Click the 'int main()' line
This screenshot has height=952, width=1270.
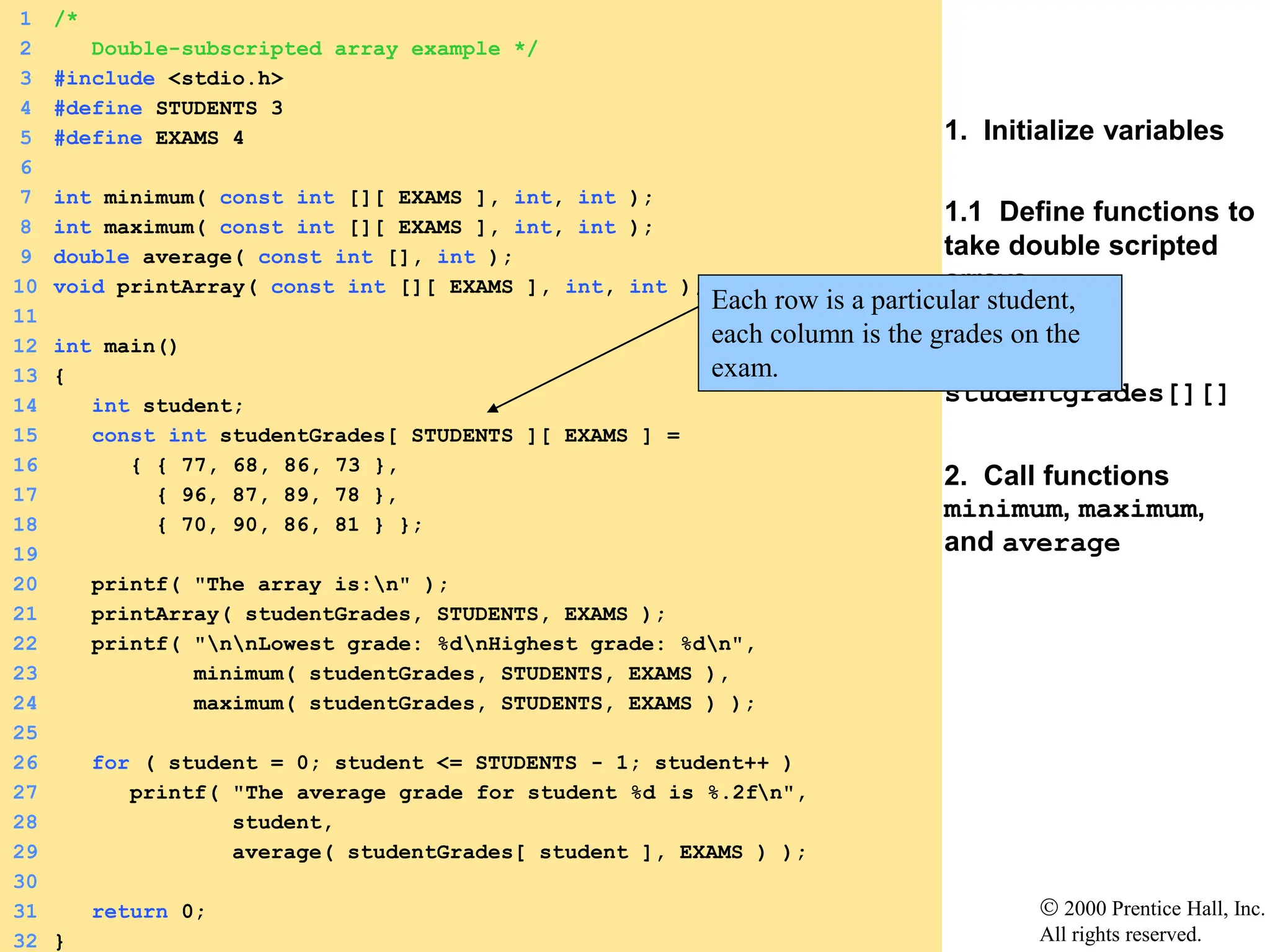116,346
